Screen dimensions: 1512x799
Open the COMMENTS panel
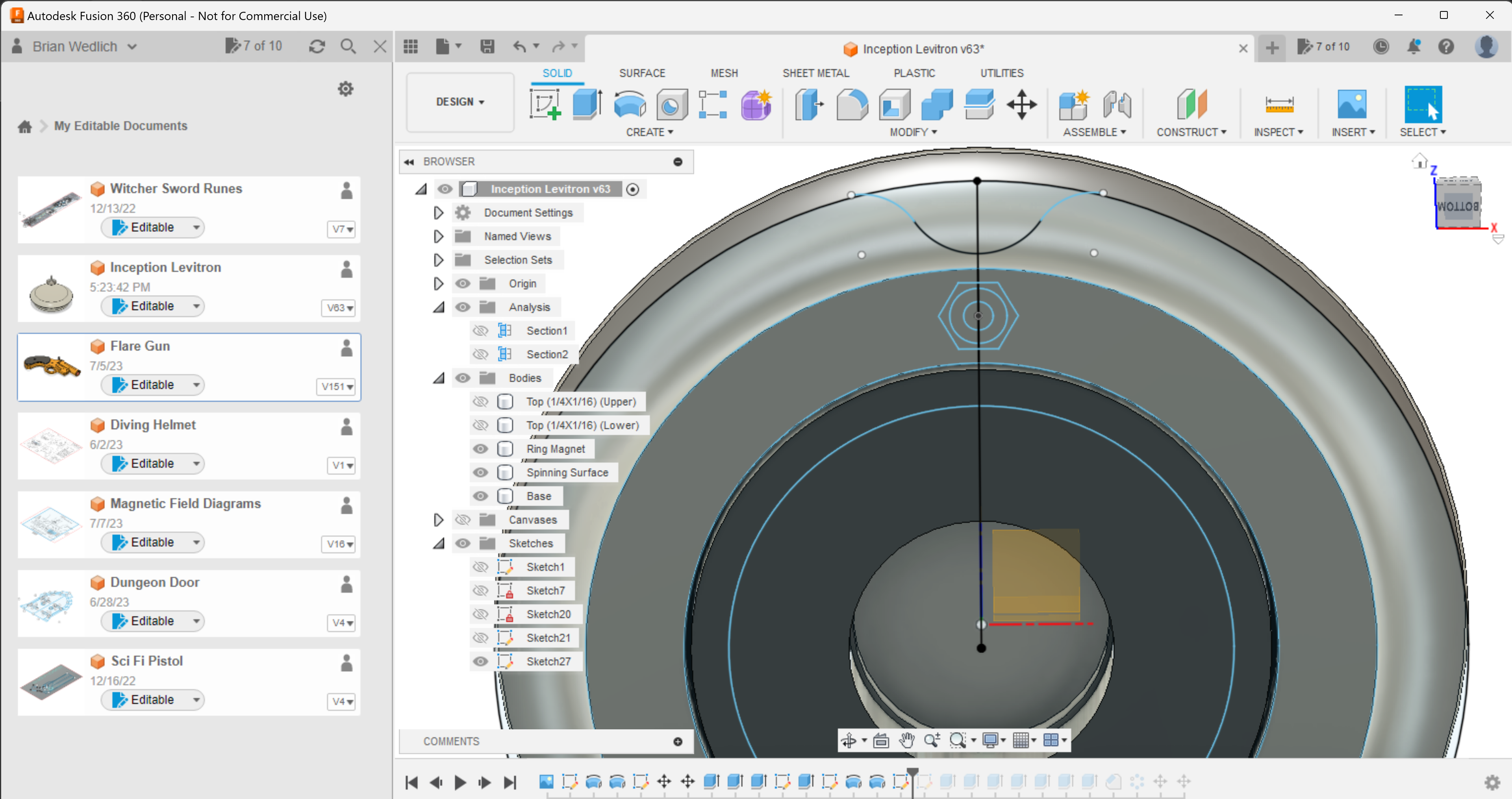click(451, 741)
